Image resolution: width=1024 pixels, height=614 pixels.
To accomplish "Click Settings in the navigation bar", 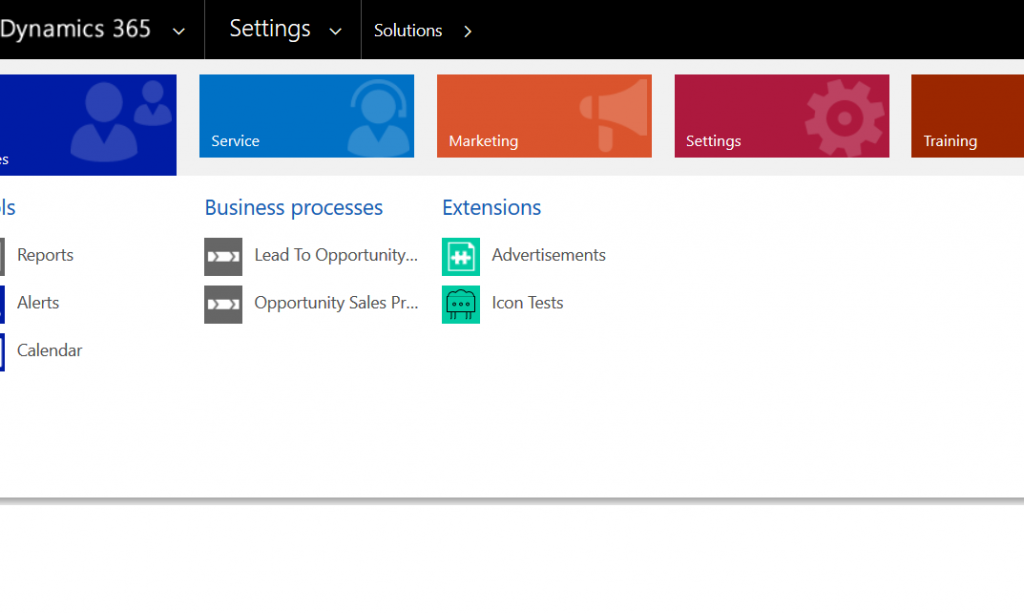I will 270,29.
